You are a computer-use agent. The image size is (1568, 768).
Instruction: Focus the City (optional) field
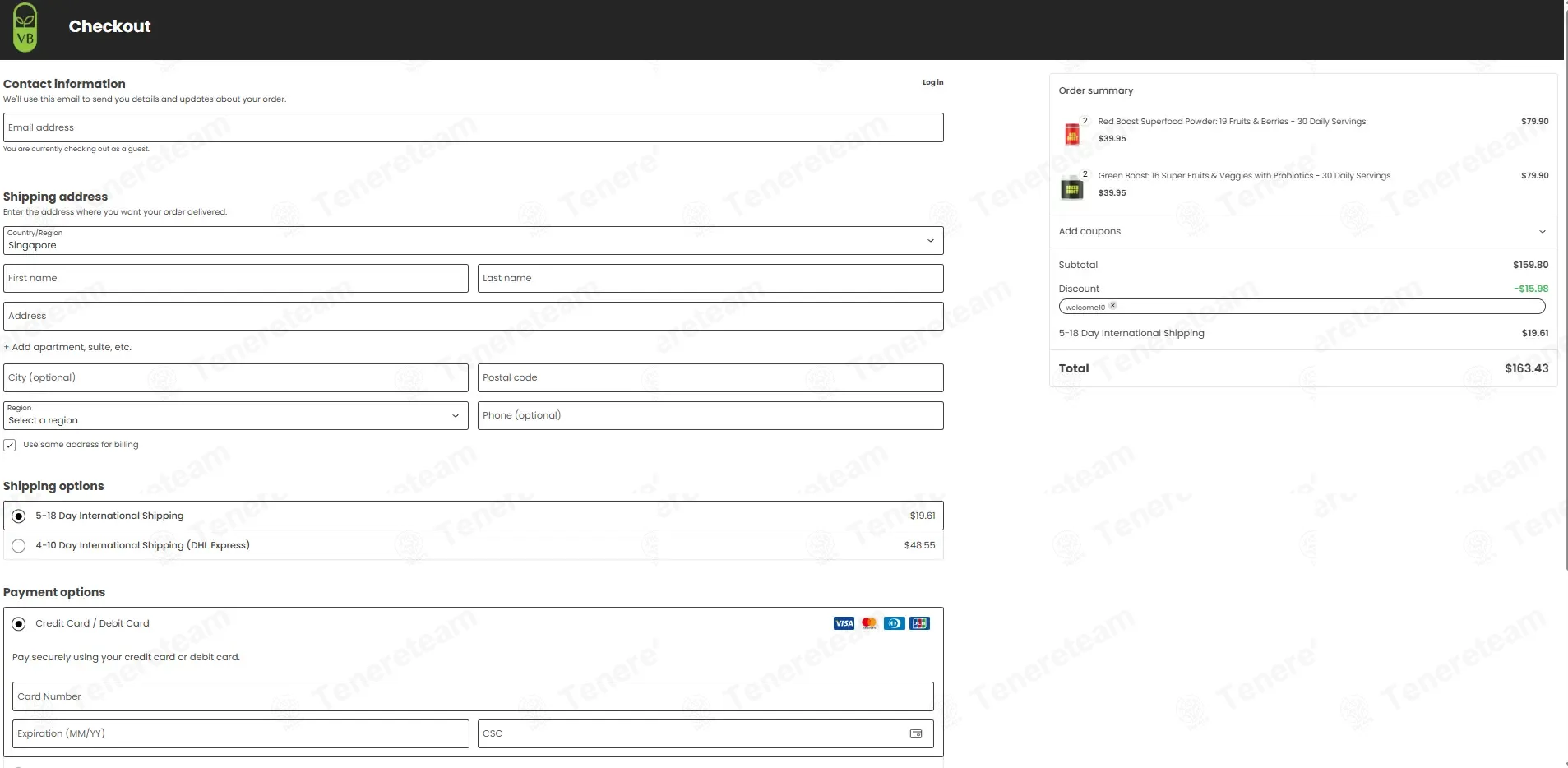[x=236, y=377]
